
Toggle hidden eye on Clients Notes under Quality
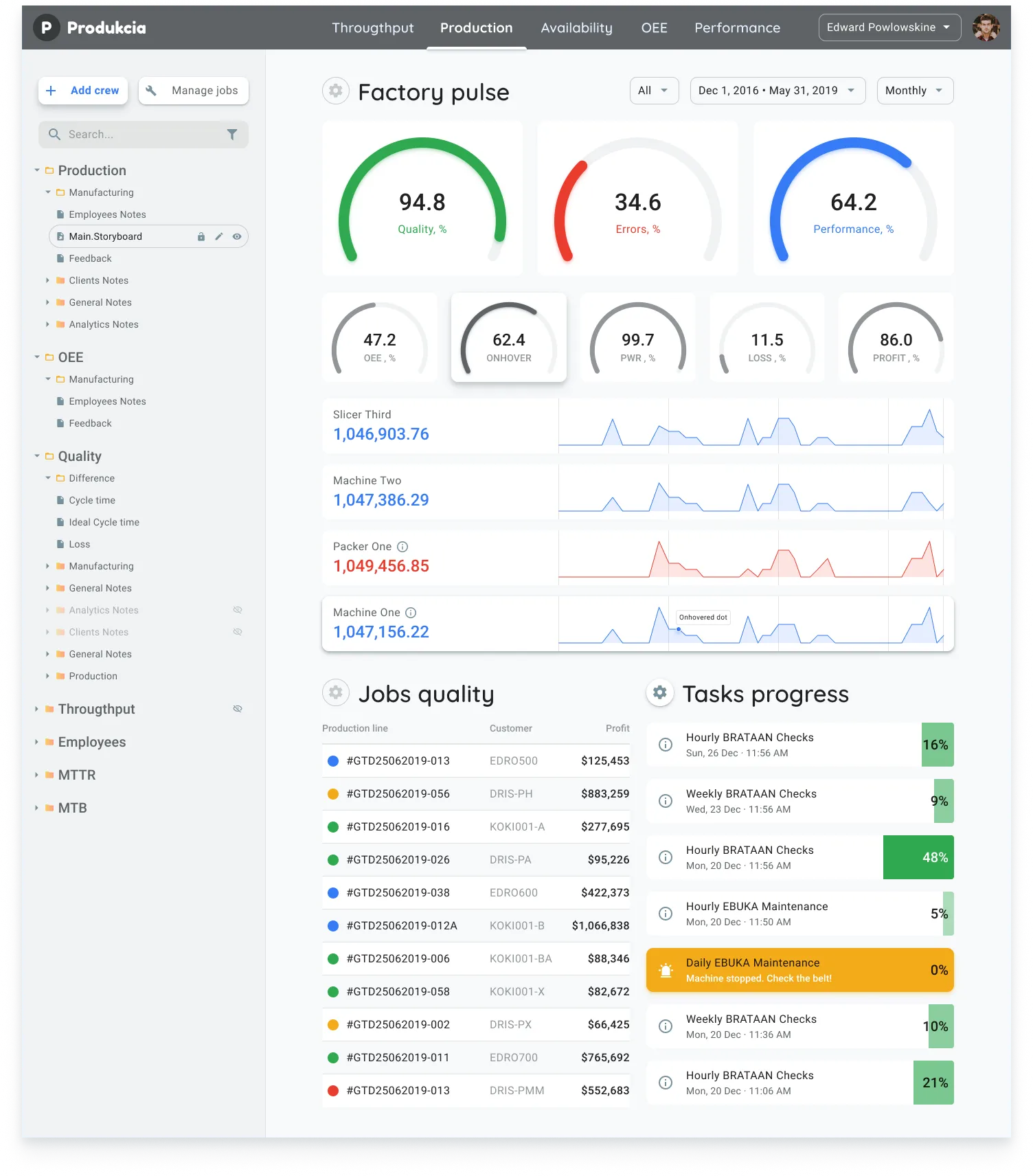point(238,632)
